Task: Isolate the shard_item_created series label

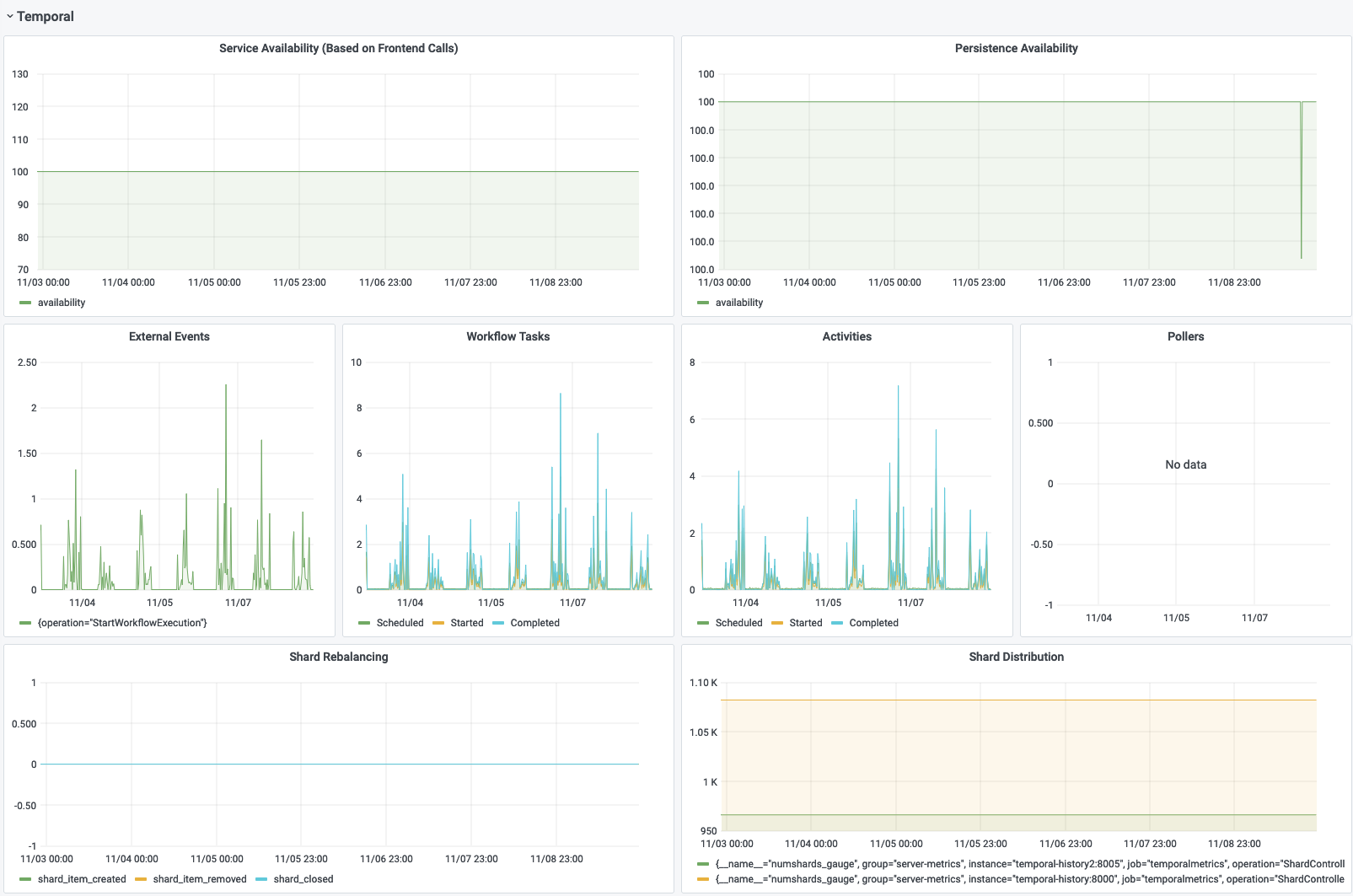Action: (x=82, y=879)
